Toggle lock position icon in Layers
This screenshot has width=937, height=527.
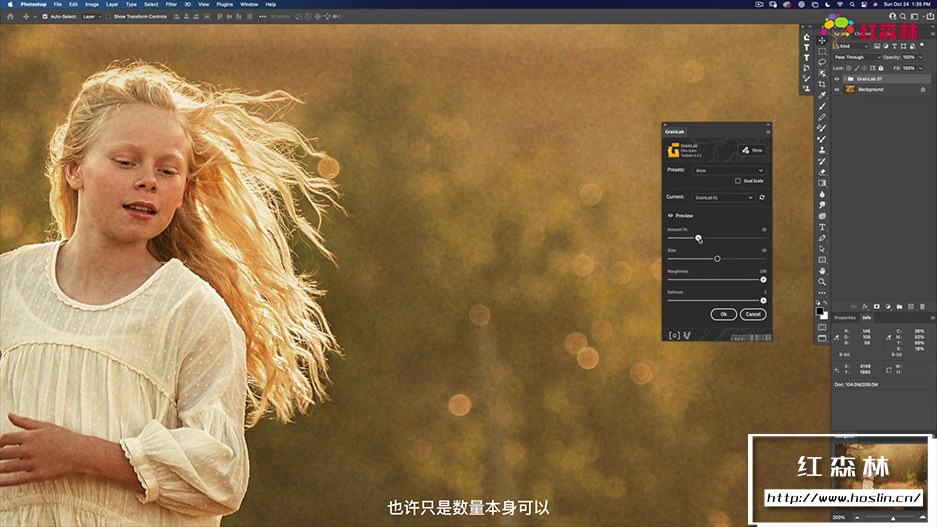point(864,68)
